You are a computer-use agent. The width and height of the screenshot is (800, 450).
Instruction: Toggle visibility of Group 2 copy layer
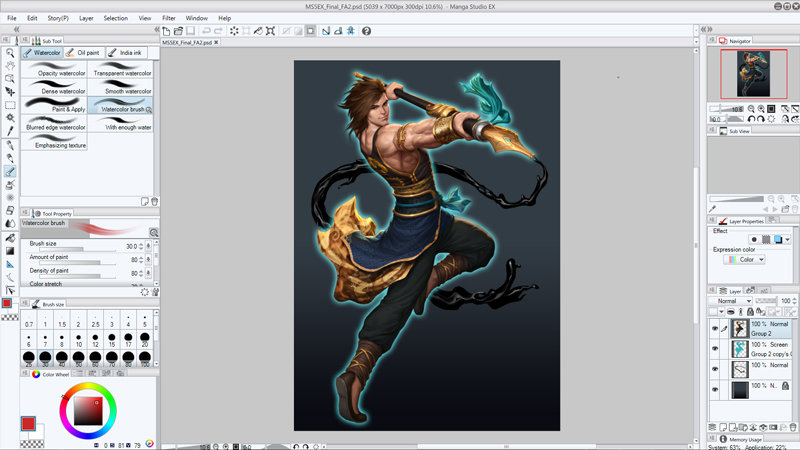(715, 349)
